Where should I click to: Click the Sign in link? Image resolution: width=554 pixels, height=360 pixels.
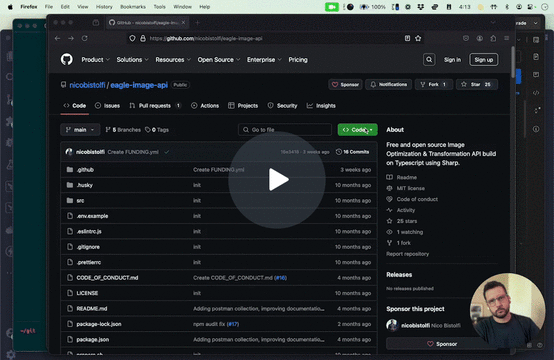tap(452, 60)
